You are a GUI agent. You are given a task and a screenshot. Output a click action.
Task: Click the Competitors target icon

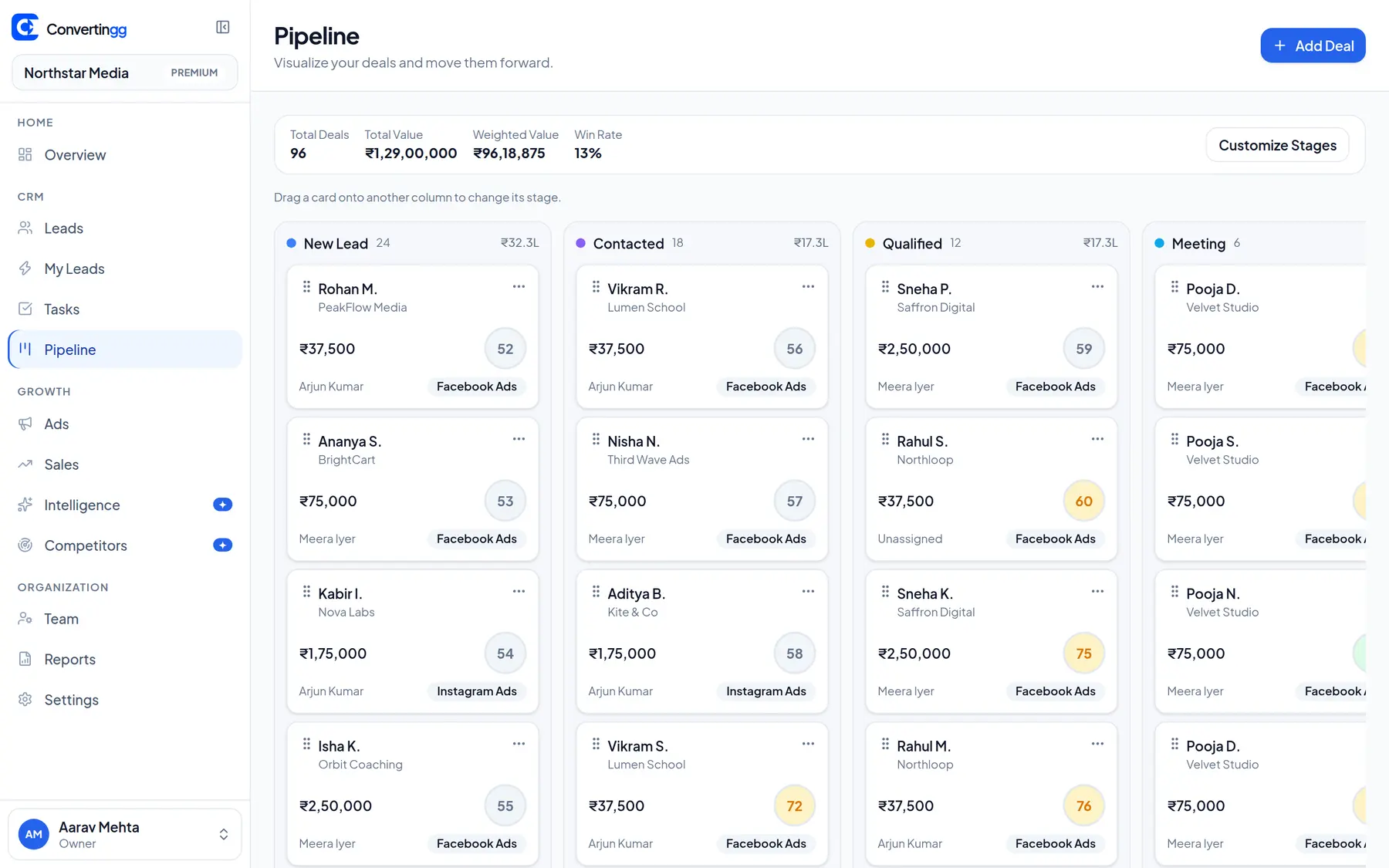point(25,545)
